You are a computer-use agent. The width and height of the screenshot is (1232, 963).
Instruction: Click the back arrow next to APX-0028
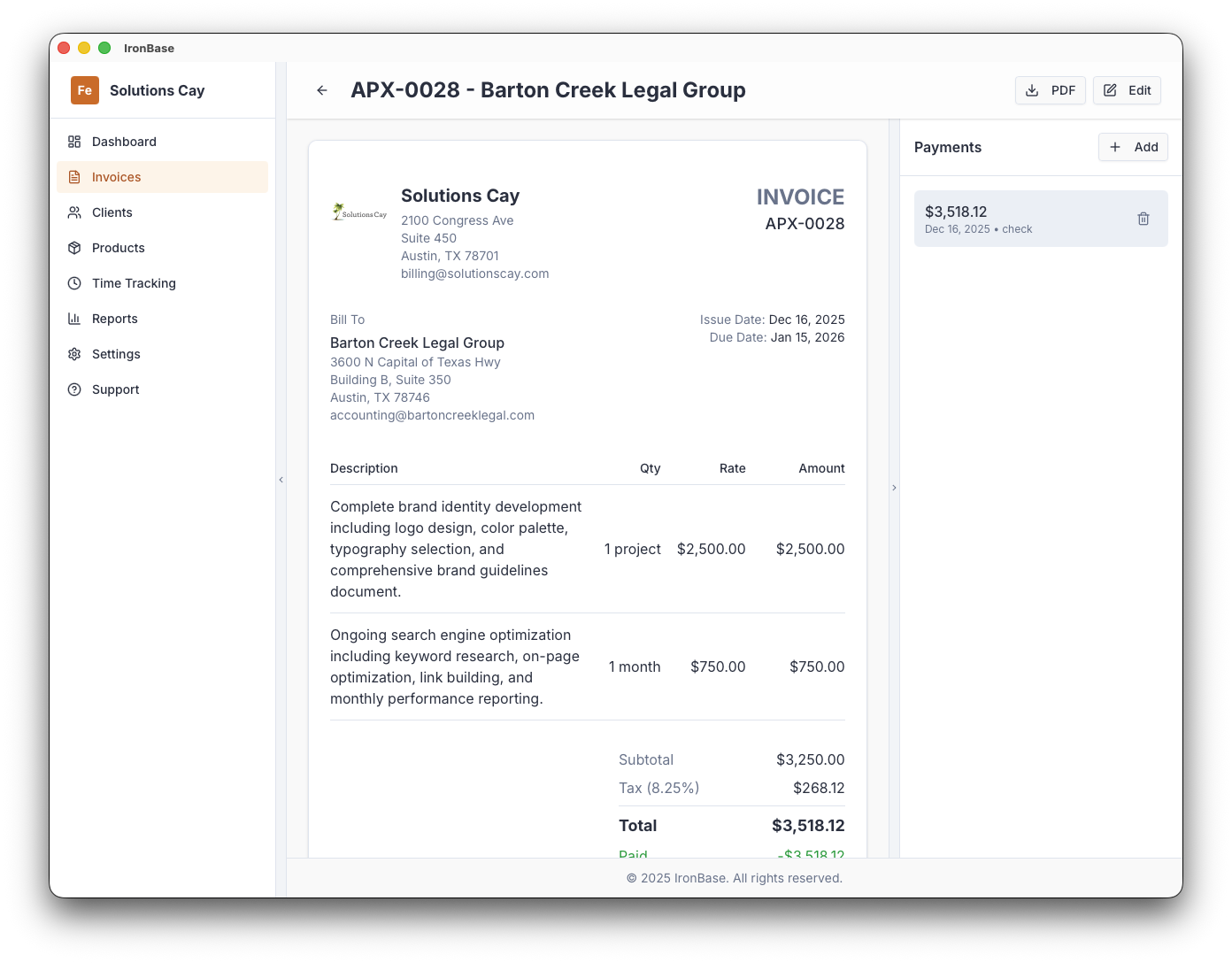[x=321, y=89]
